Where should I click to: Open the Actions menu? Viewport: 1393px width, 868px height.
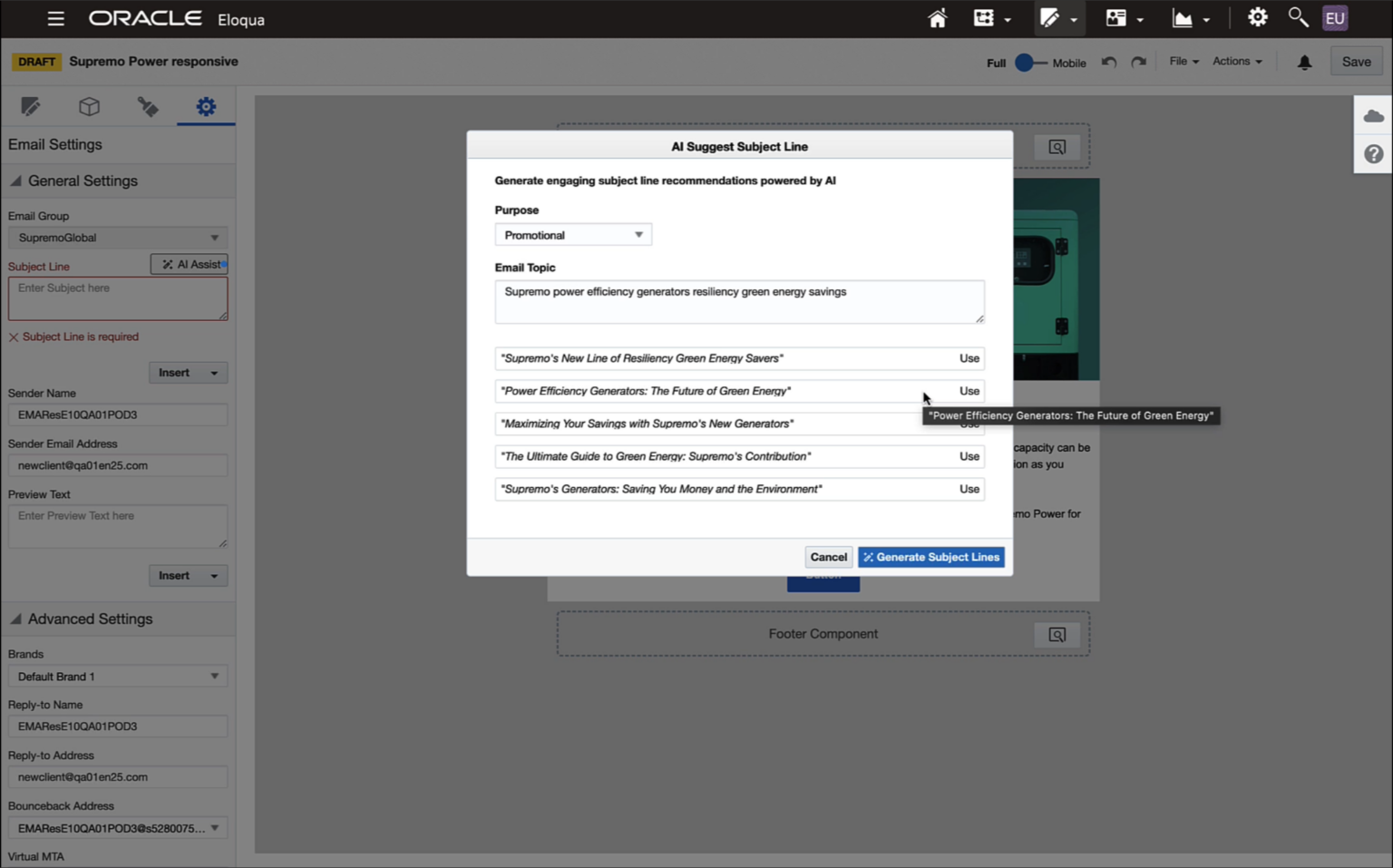click(1235, 61)
